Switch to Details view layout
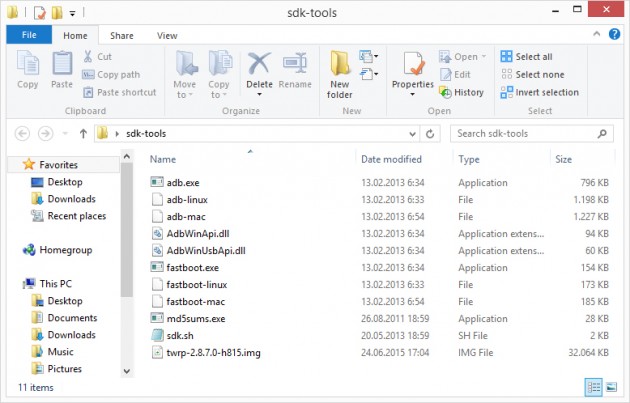The height and width of the screenshot is (403, 630). pos(592,386)
